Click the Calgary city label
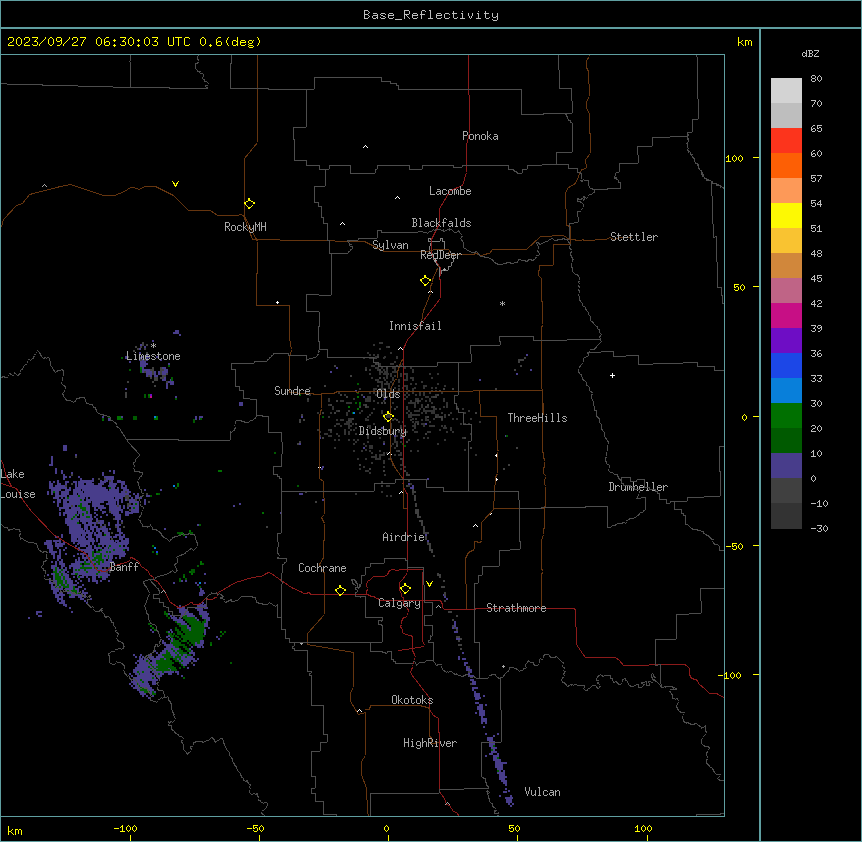The image size is (862, 842). (399, 603)
